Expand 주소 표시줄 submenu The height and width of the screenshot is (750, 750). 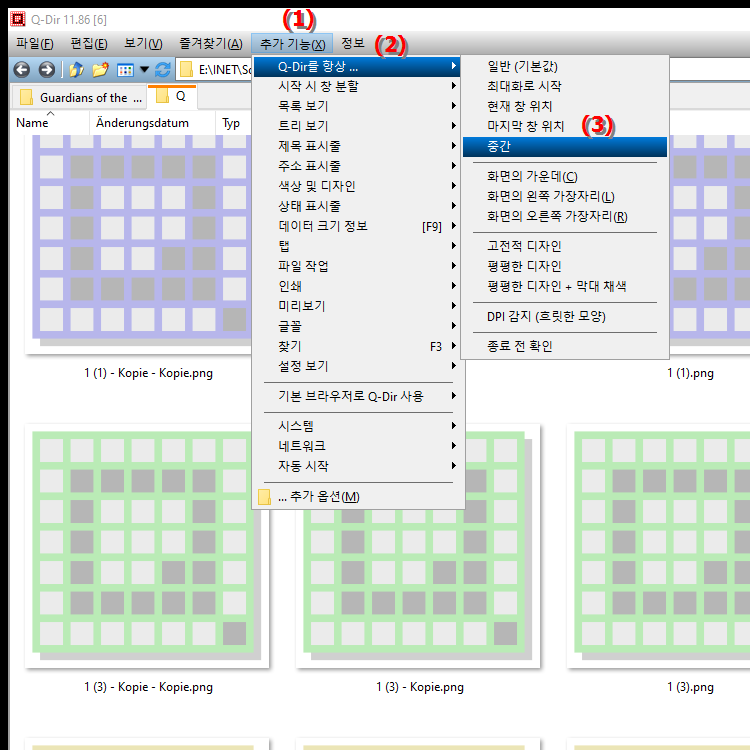click(x=357, y=166)
